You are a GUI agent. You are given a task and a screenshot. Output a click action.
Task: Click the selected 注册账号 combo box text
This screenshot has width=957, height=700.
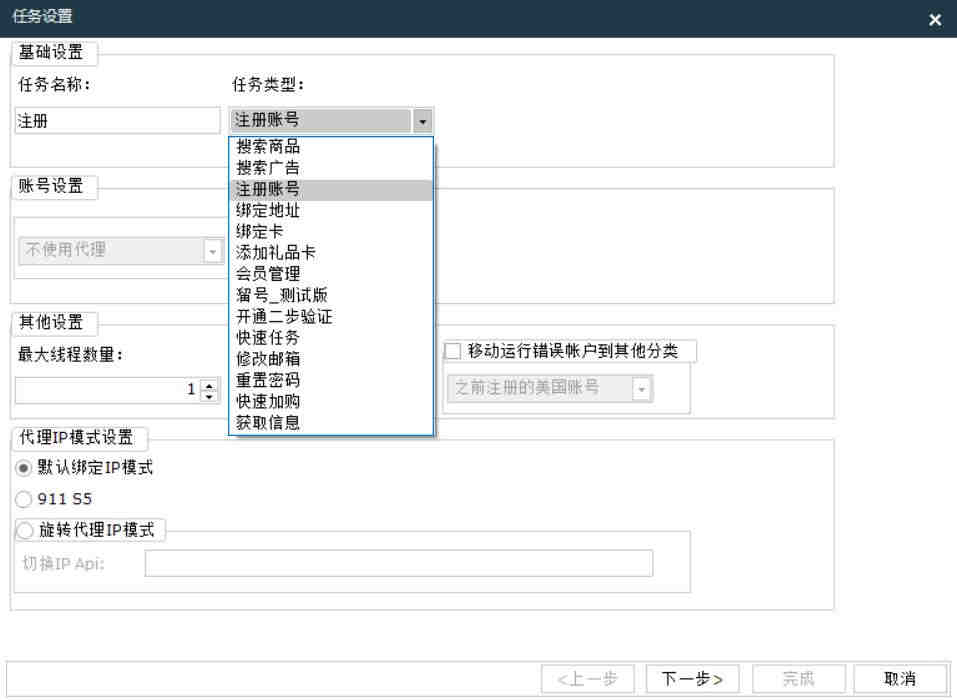click(x=267, y=120)
